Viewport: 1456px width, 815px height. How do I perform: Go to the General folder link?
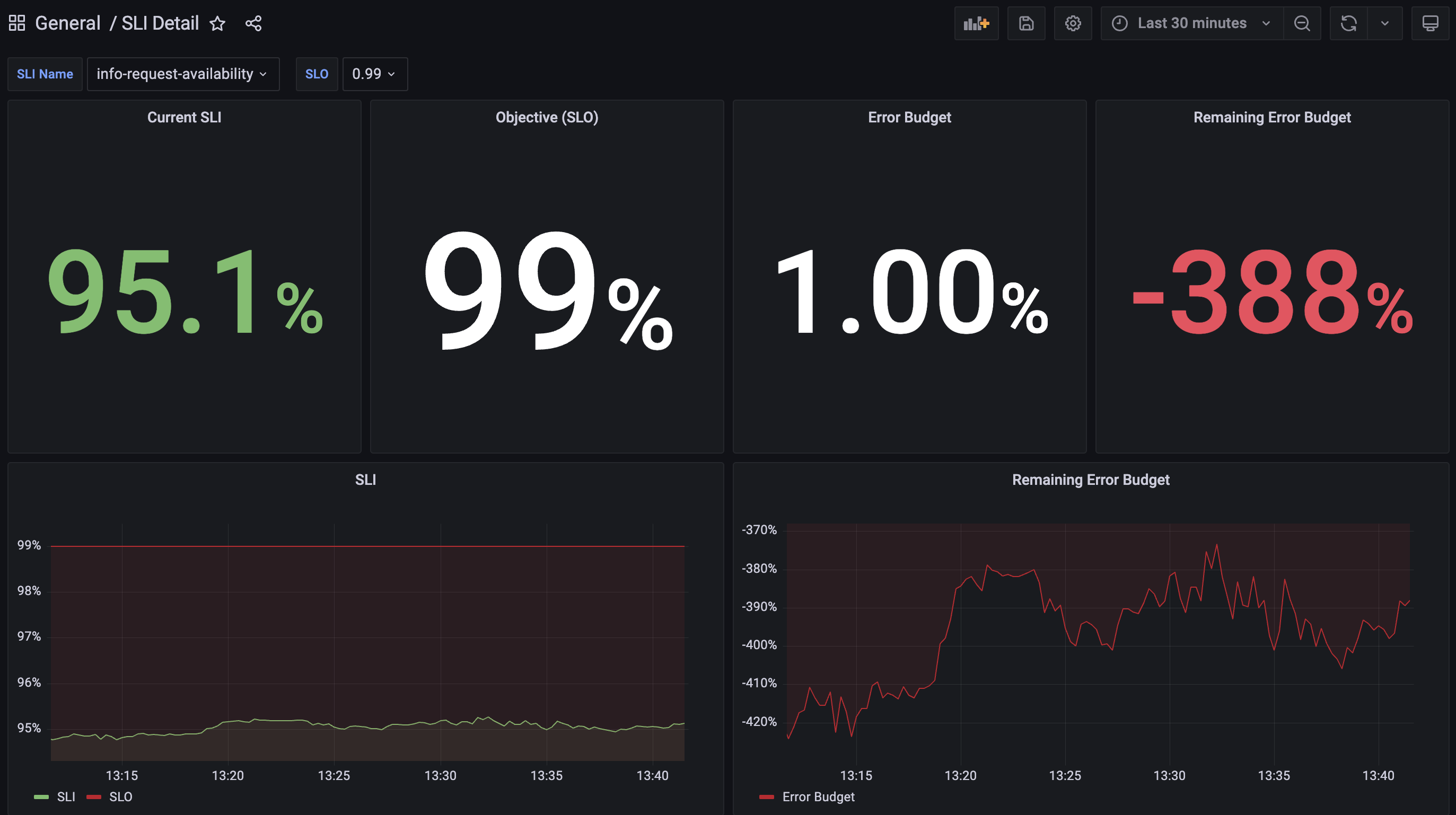[67, 23]
